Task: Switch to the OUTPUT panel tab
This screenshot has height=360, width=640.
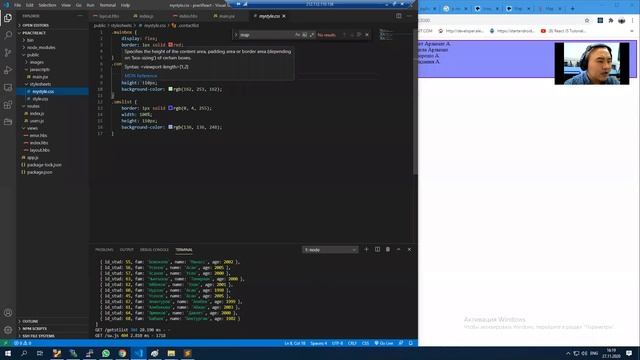Action: click(127, 249)
